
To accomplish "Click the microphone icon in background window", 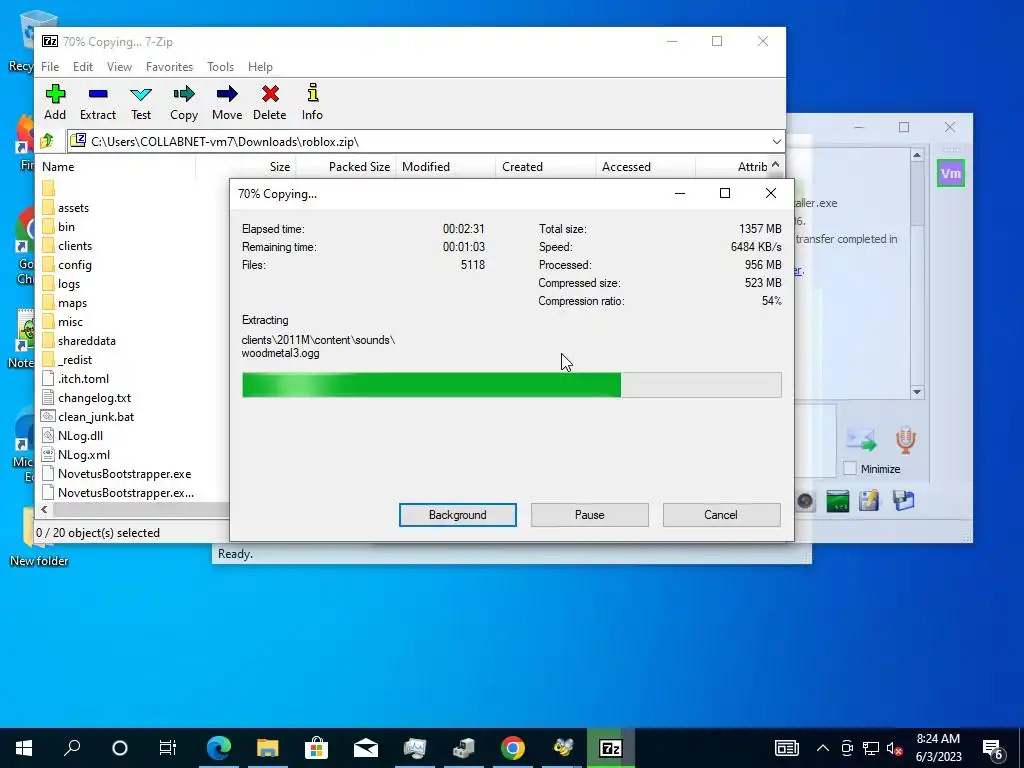I will tap(905, 440).
